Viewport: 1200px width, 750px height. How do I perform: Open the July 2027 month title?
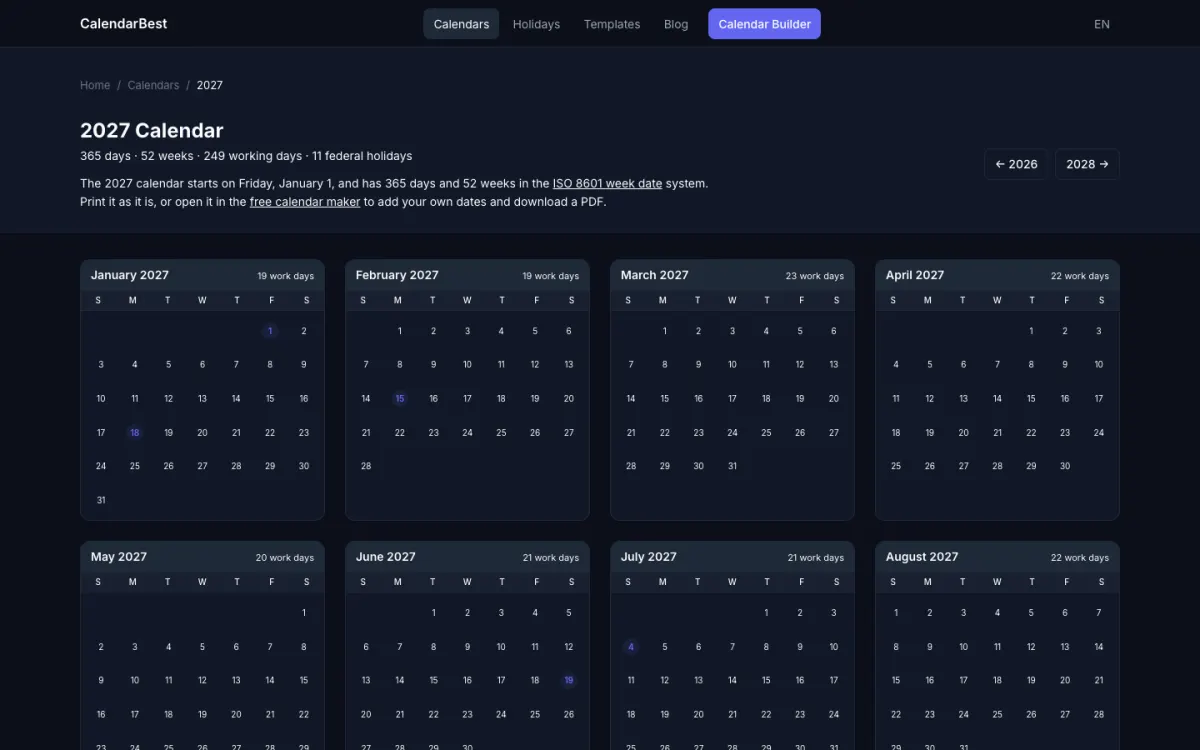point(649,557)
